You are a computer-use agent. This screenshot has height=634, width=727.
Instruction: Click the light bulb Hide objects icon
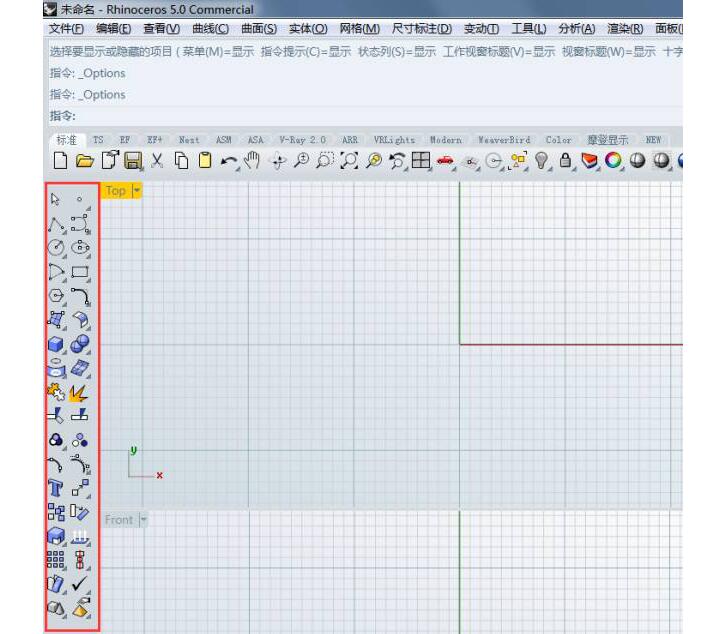point(542,161)
